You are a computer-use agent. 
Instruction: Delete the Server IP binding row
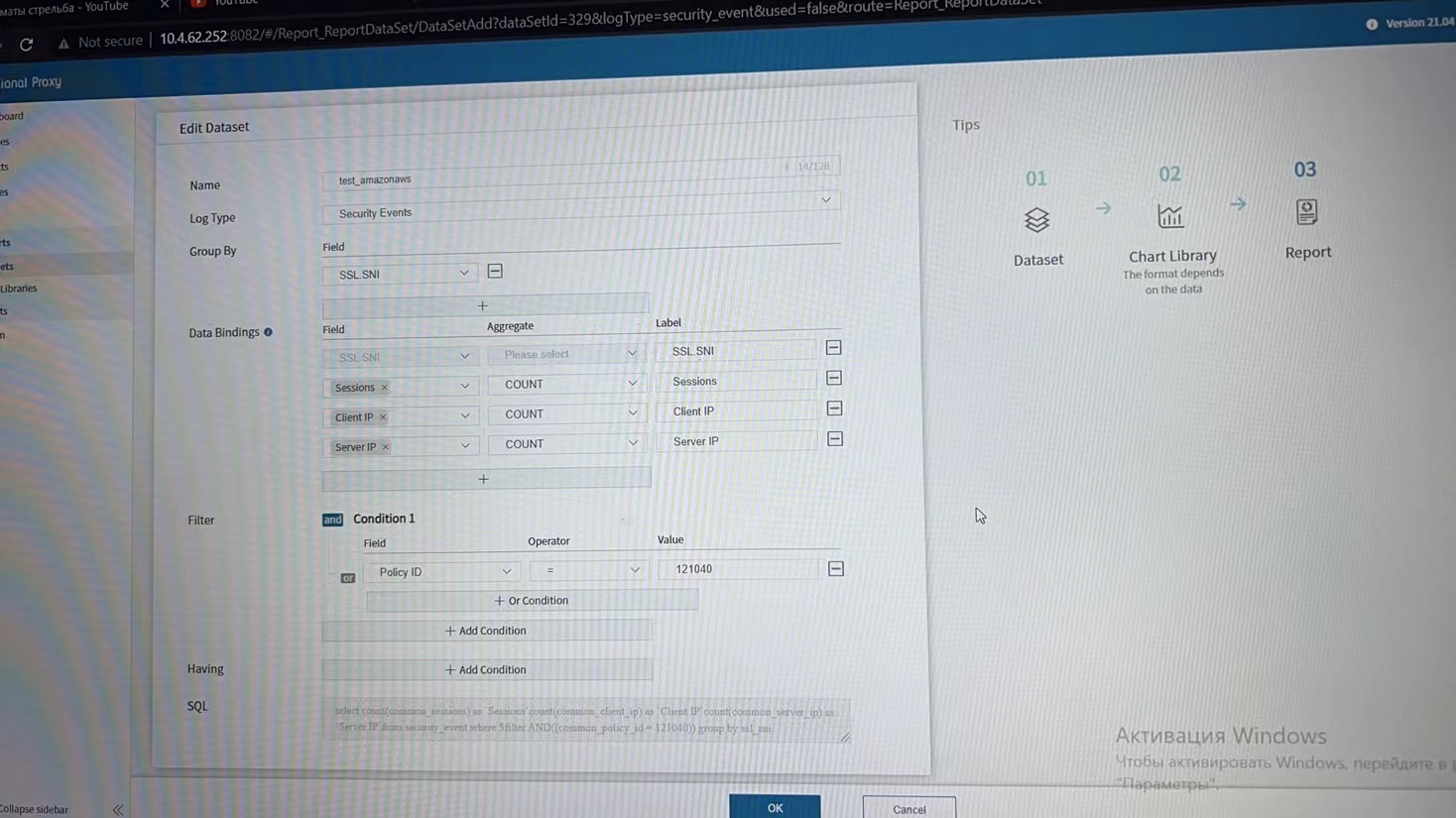(835, 439)
